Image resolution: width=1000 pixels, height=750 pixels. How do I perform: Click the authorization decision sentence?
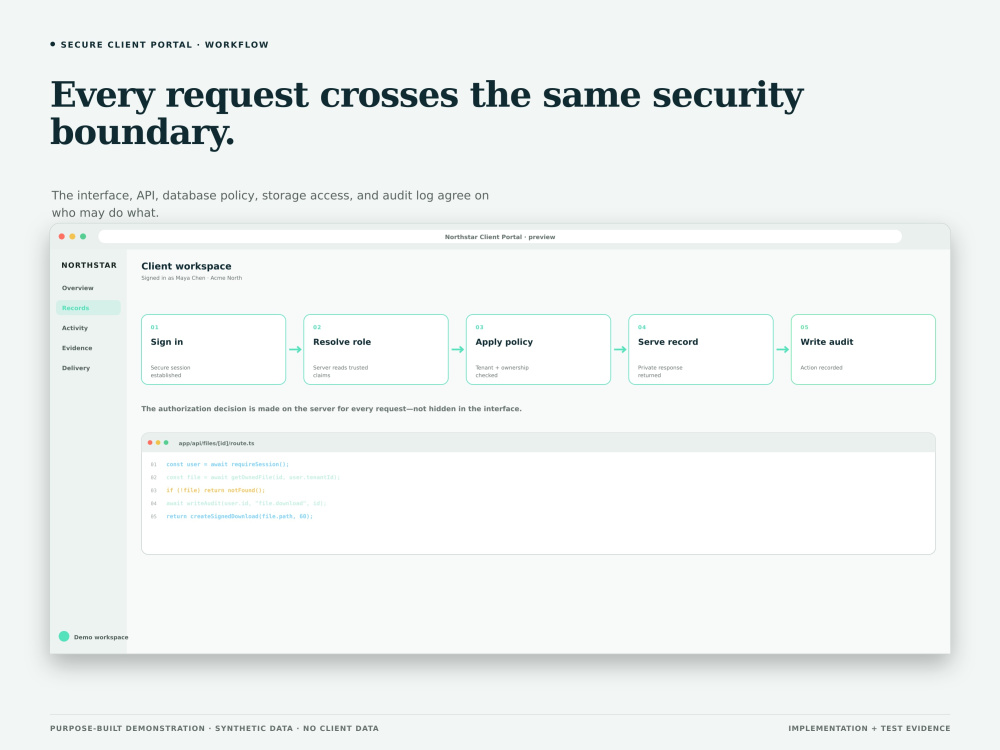pyautogui.click(x=331, y=409)
